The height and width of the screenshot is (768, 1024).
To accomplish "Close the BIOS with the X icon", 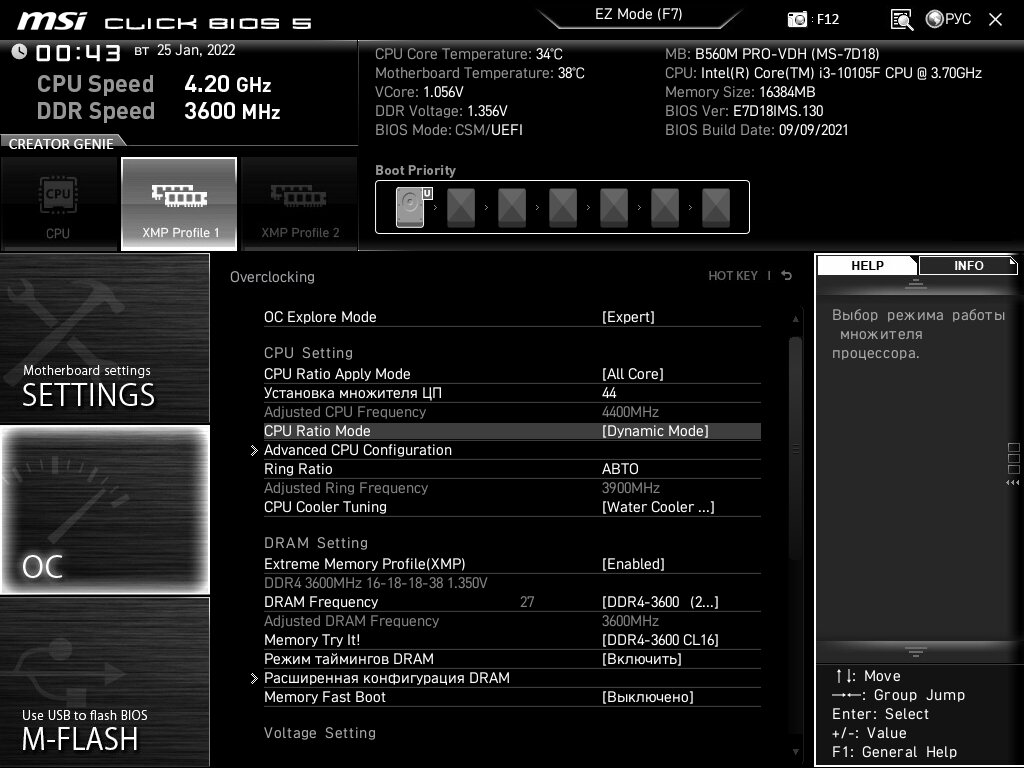I will 995,19.
